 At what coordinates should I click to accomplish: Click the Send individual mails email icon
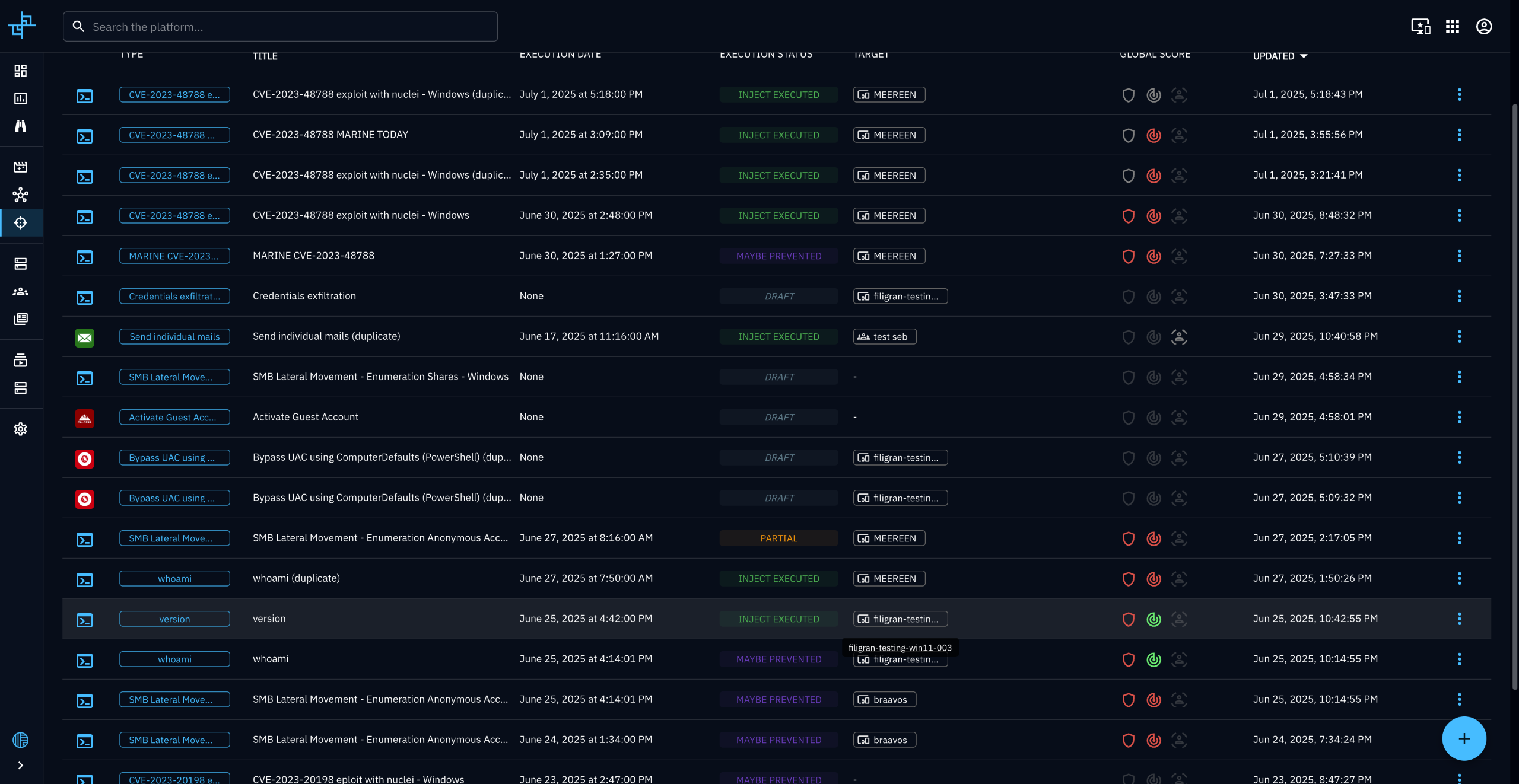point(85,337)
